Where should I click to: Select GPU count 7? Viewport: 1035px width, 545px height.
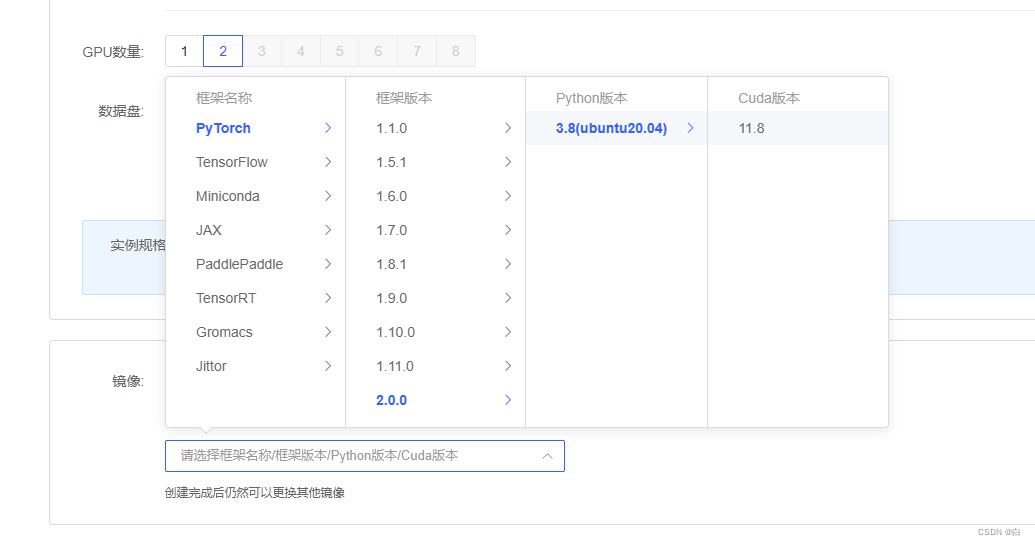[x=417, y=51]
